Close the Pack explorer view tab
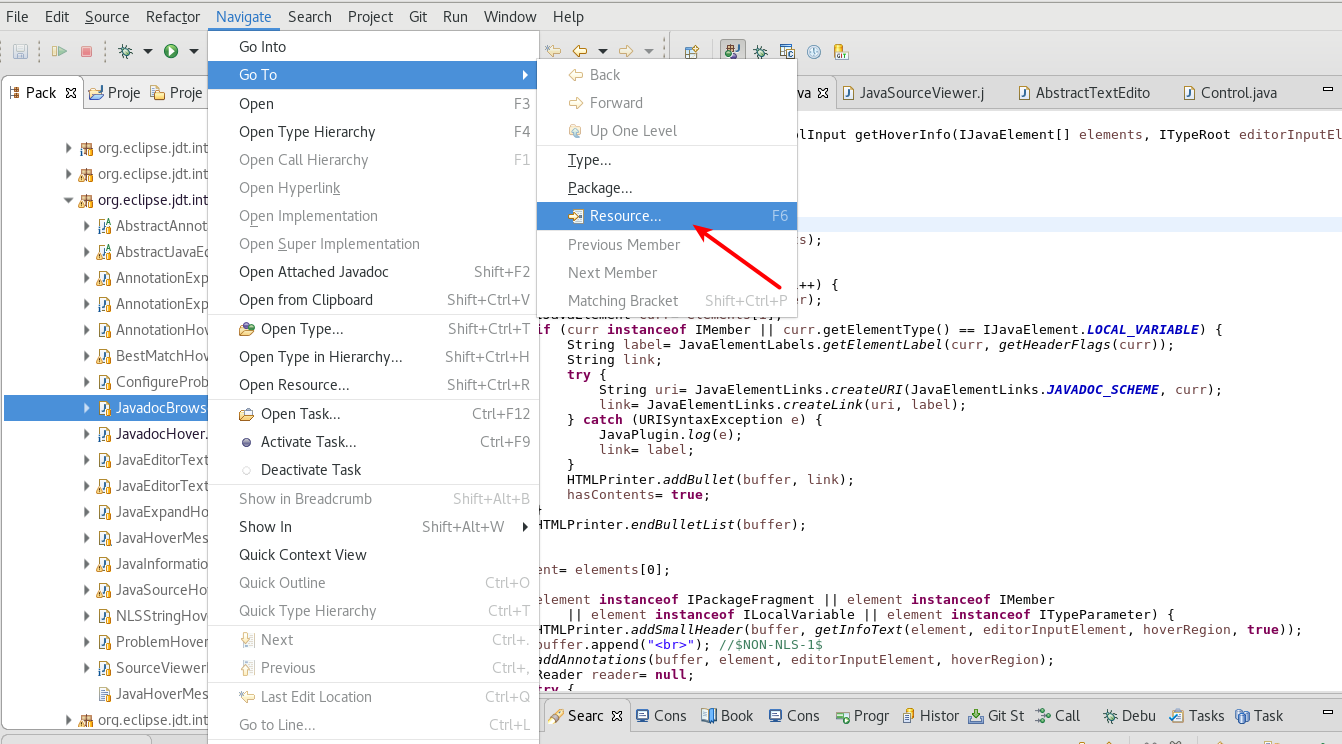 click(x=71, y=93)
